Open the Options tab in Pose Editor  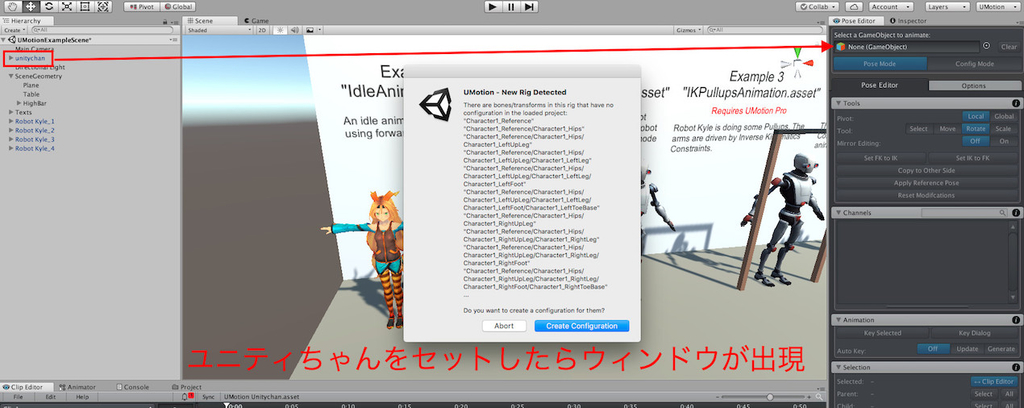(973, 86)
